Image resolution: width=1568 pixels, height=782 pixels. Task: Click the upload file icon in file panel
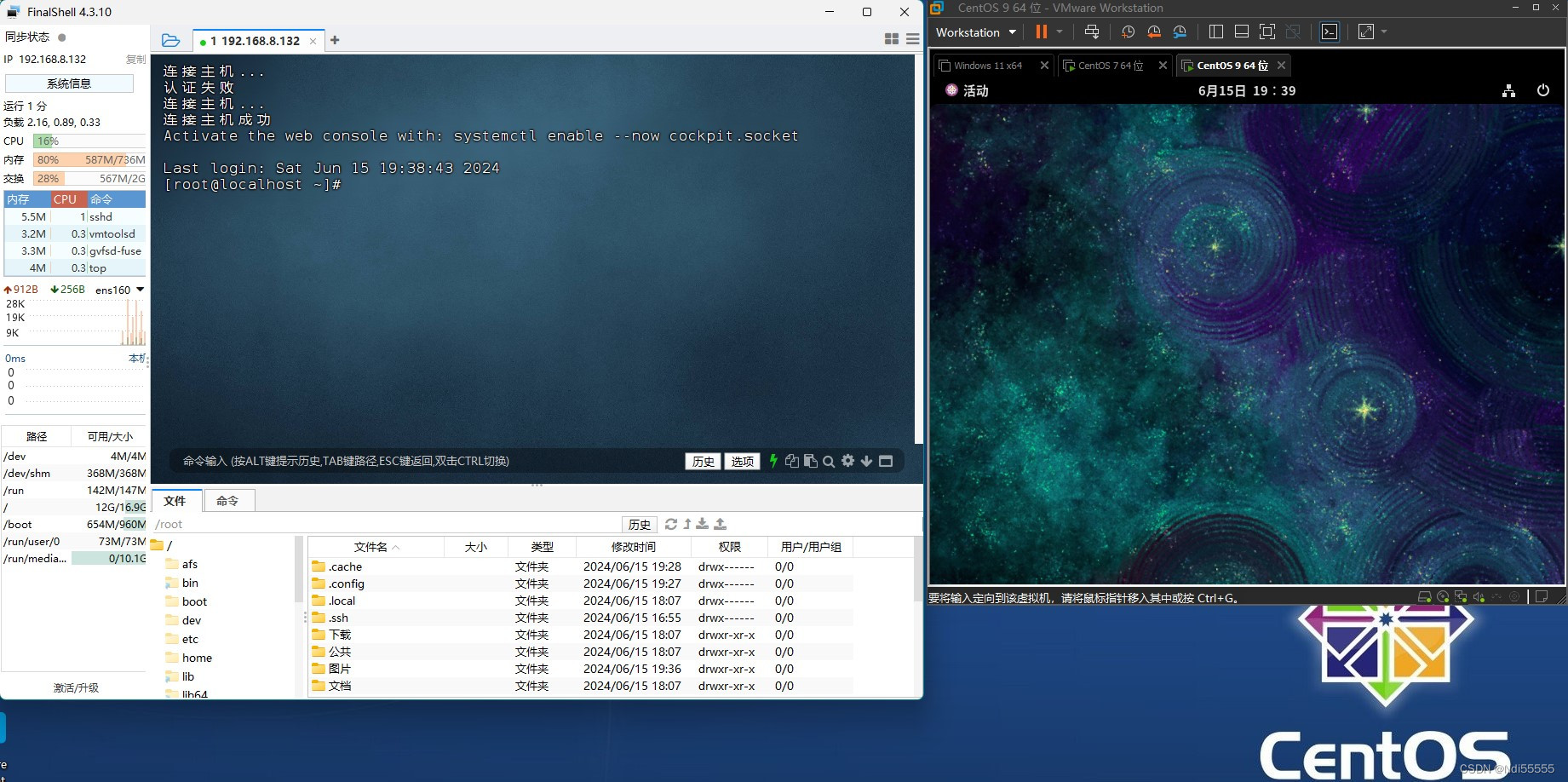(x=720, y=524)
